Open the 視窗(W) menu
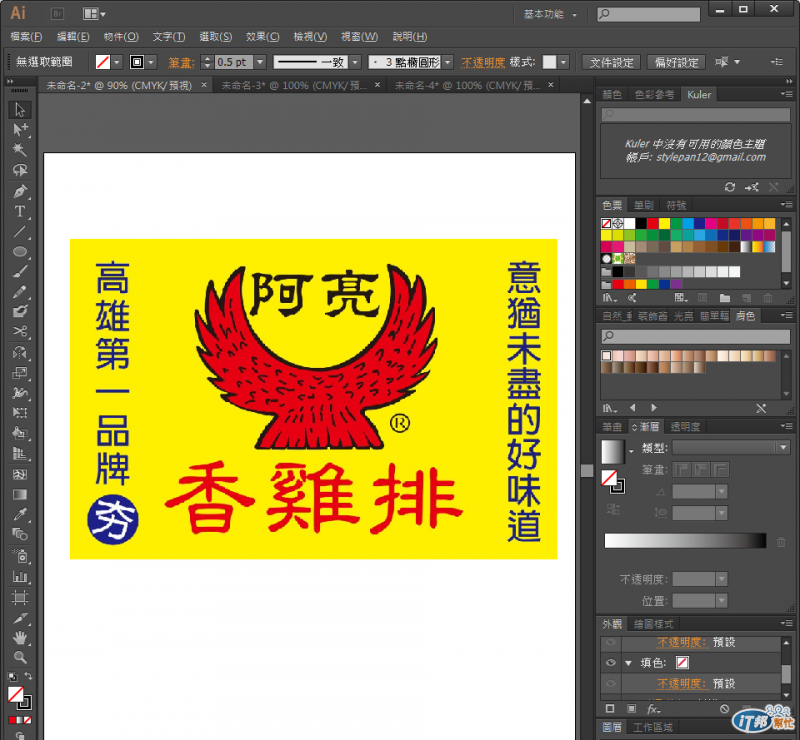This screenshot has height=740, width=800. click(x=360, y=37)
